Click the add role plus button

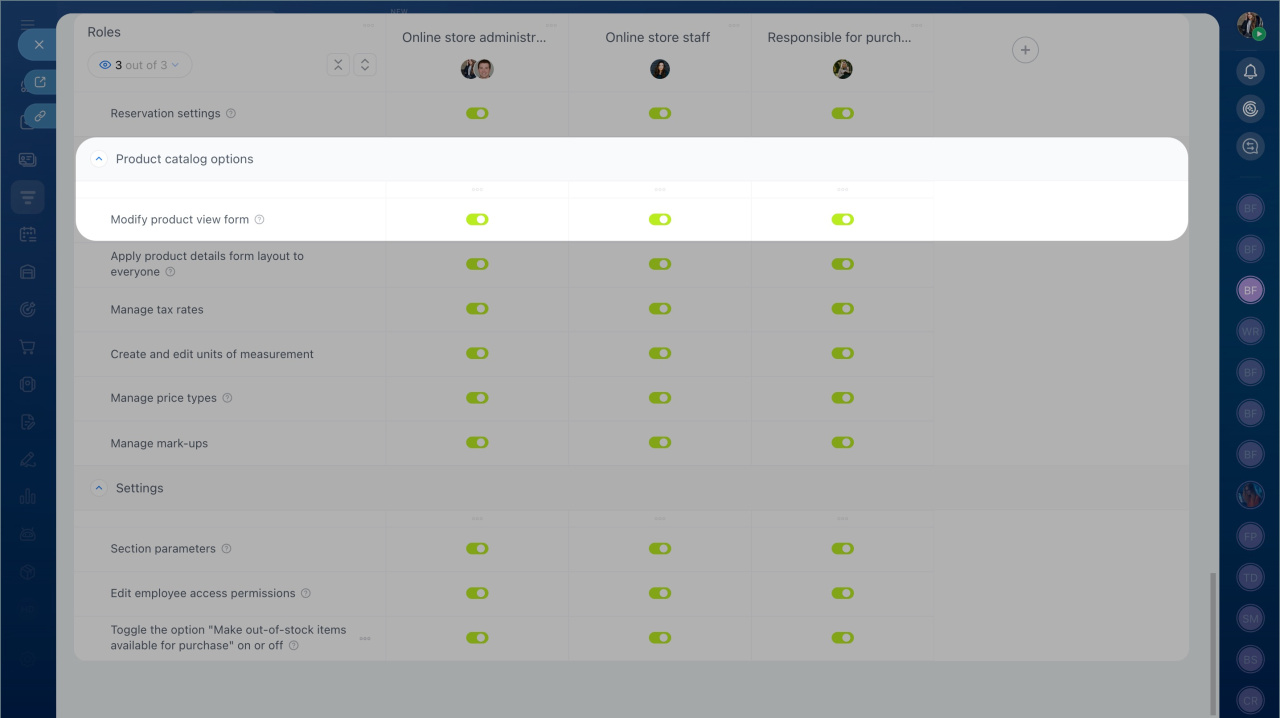(x=1025, y=50)
